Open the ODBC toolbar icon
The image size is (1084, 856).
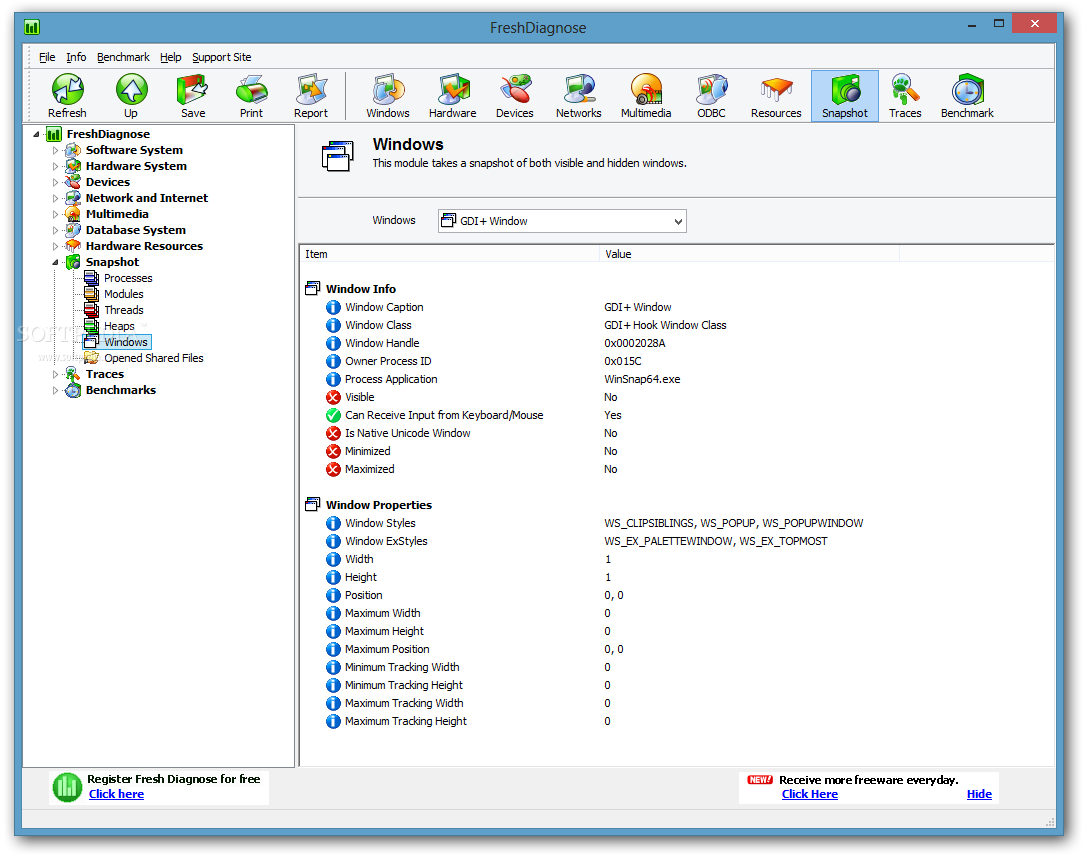click(x=711, y=95)
